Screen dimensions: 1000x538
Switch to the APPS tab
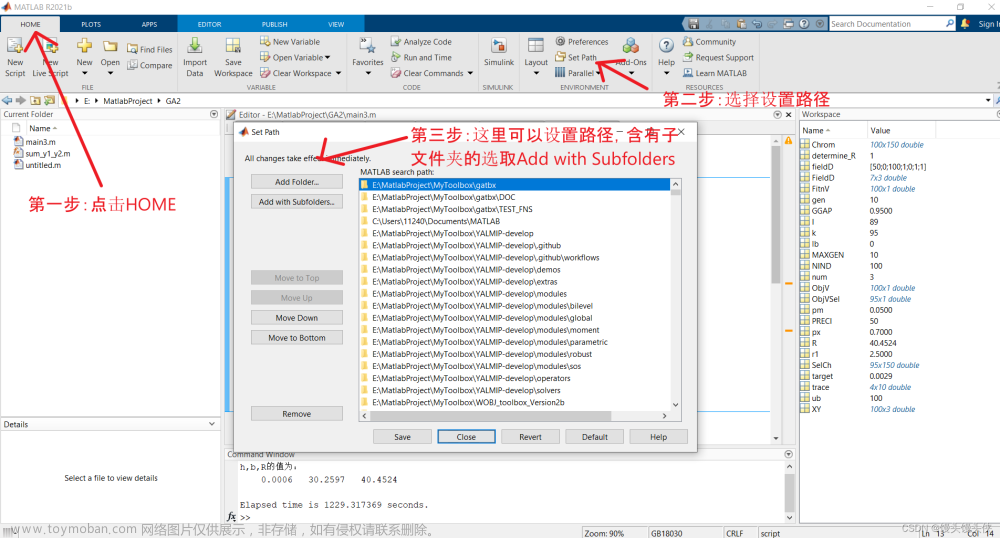click(x=149, y=24)
